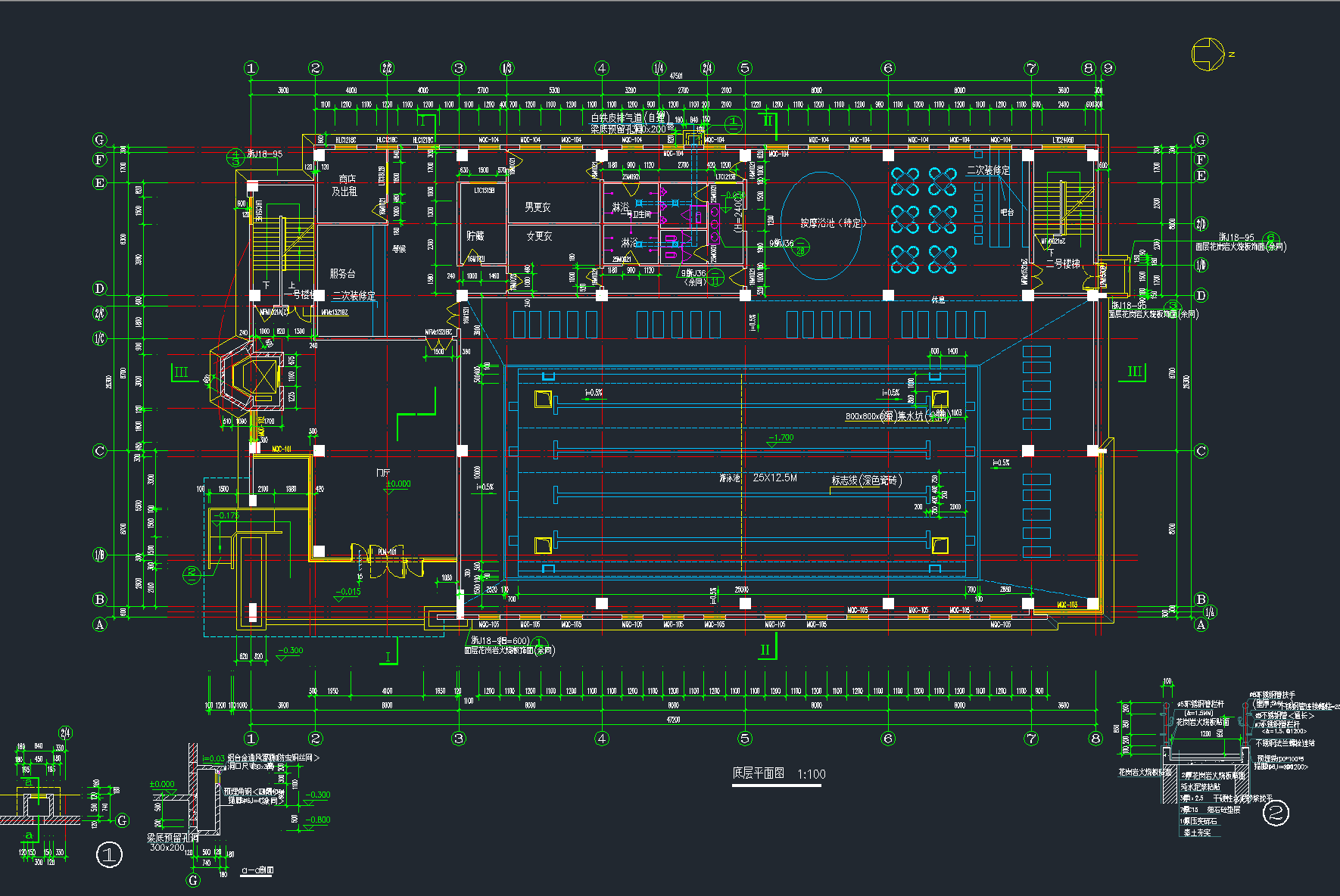The image size is (1340, 896).
Task: Select the room label 商店及出租
Action: [345, 185]
